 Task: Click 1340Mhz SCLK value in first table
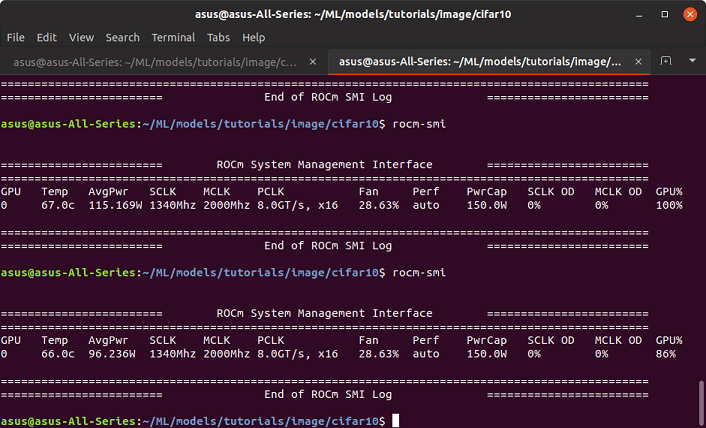172,206
